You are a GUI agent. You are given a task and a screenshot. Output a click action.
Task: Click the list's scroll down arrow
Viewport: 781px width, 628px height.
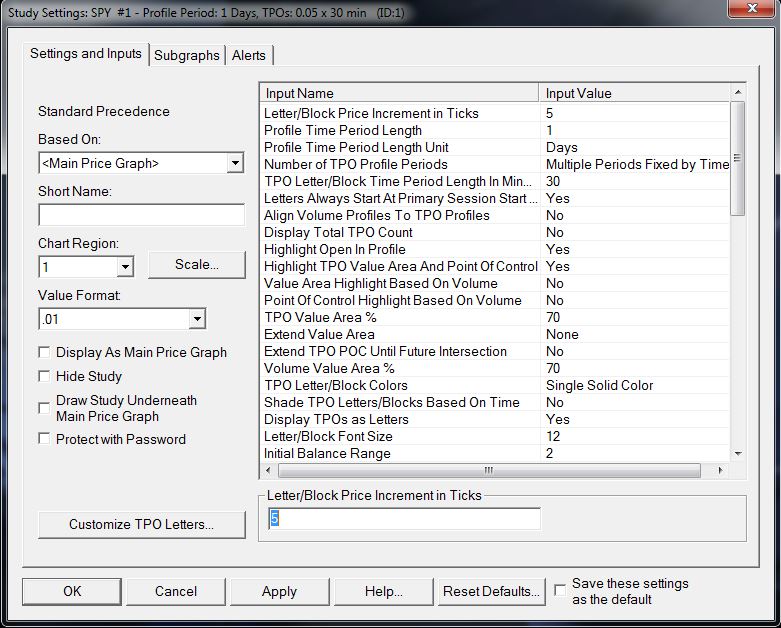pyautogui.click(x=738, y=454)
